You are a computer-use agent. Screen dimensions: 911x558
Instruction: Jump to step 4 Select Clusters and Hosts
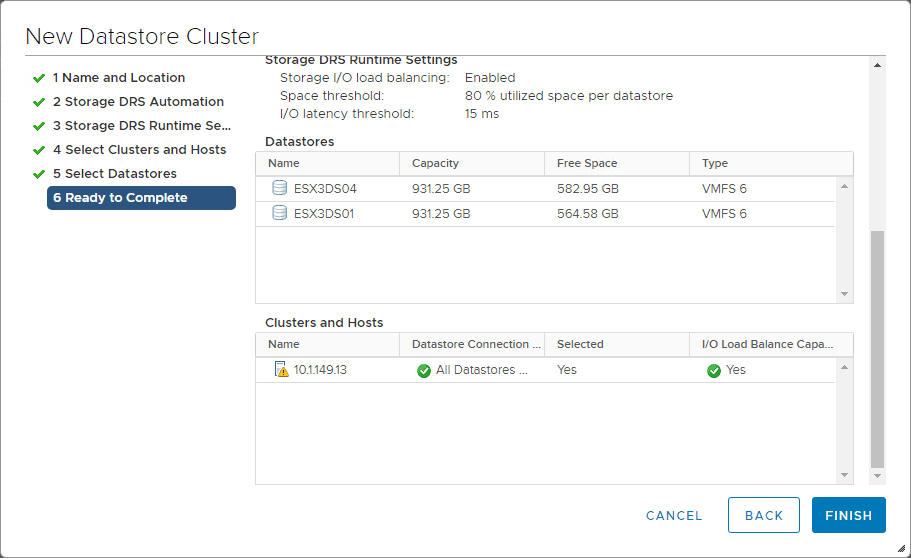point(139,150)
